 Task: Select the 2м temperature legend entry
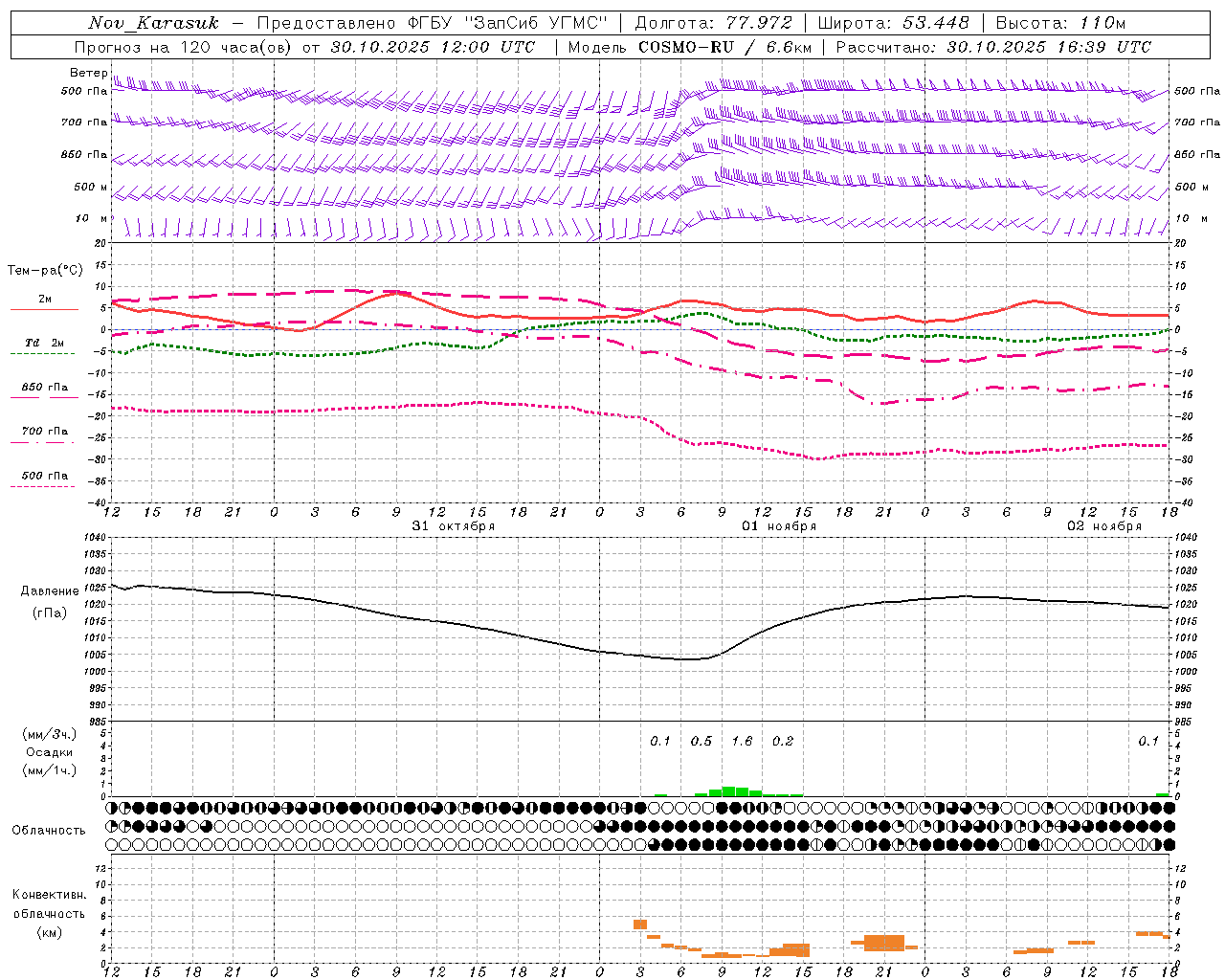pyautogui.click(x=45, y=300)
